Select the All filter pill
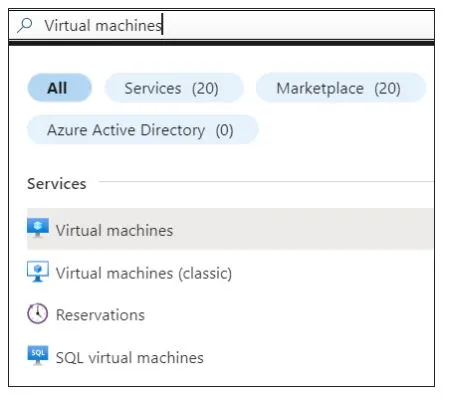Screen dimensions: 451x405 (x=60, y=88)
